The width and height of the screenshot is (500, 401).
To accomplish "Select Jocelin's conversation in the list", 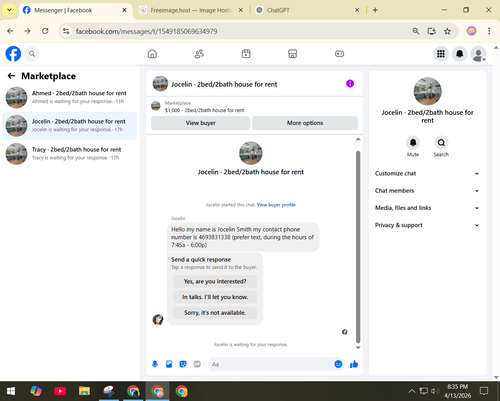I will point(69,126).
